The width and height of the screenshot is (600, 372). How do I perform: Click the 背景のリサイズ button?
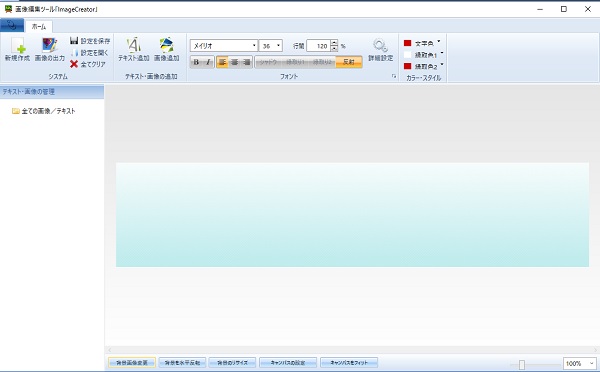232,362
